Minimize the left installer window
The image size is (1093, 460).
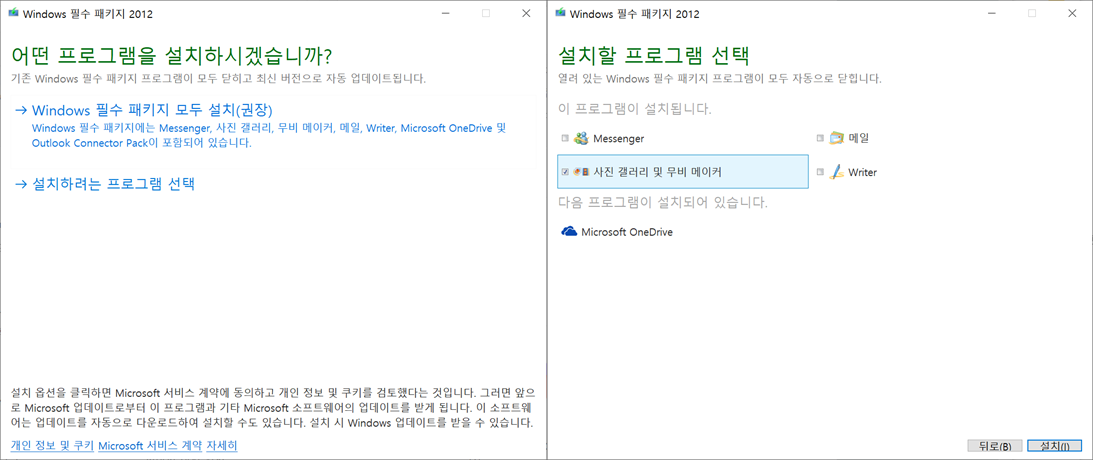point(445,13)
